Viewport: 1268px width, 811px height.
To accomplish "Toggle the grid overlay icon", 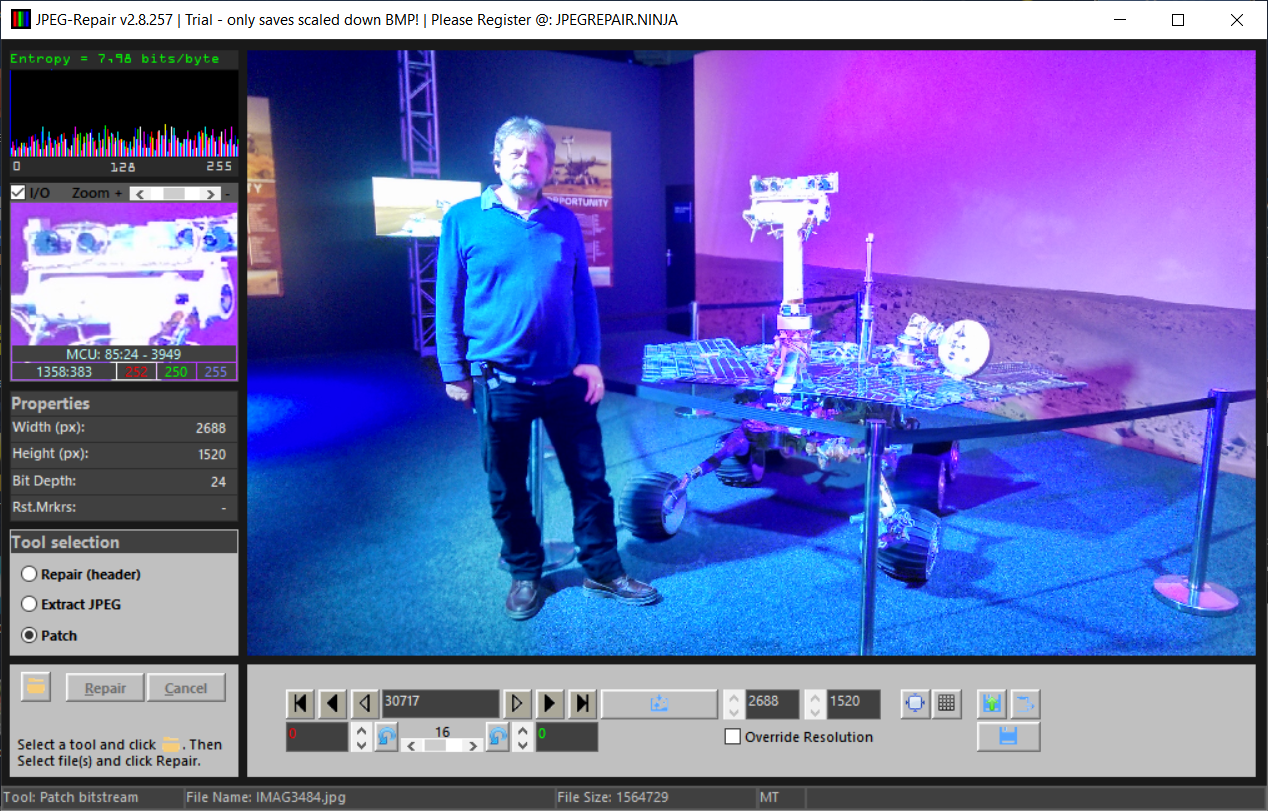I will click(946, 704).
